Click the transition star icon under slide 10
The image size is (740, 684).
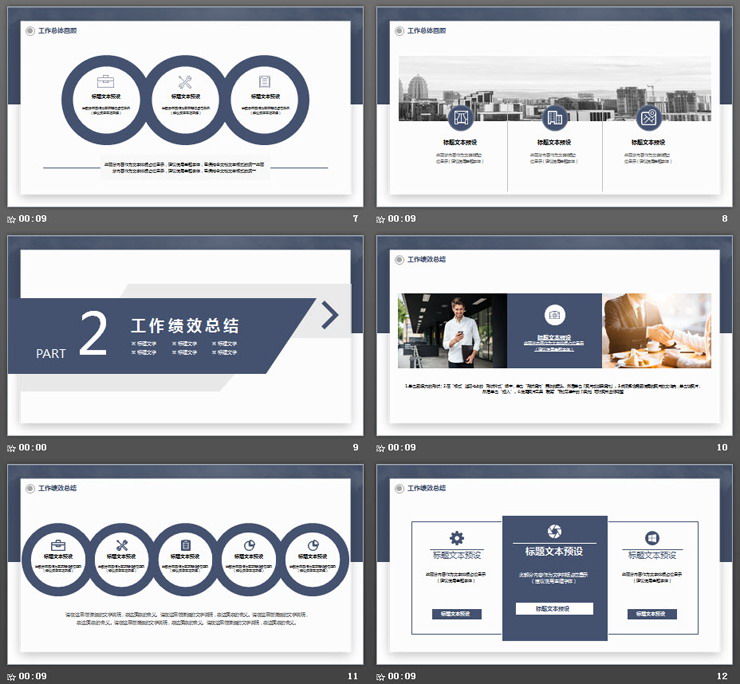click(381, 447)
